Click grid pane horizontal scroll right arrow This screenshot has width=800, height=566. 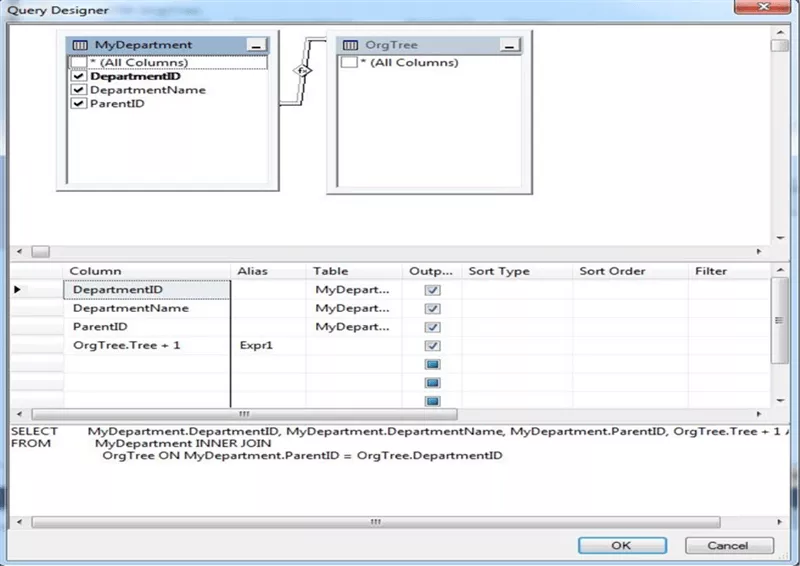coord(759,414)
